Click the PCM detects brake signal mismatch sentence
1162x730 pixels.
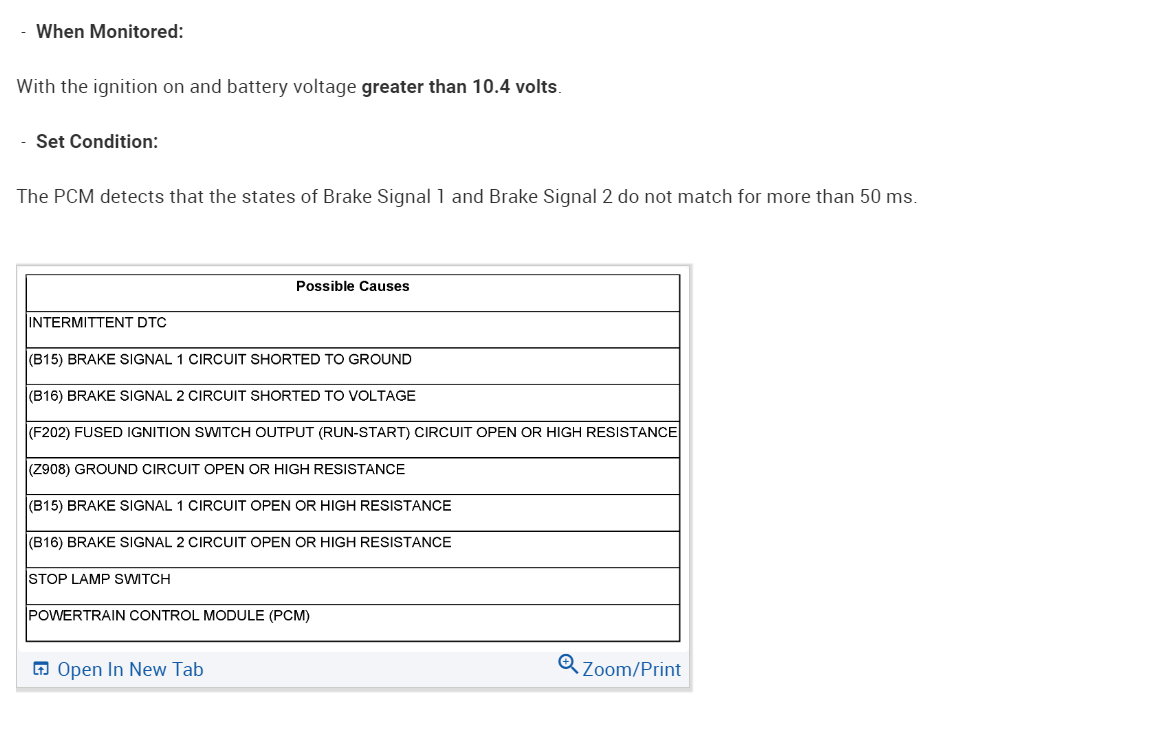[x=466, y=197]
